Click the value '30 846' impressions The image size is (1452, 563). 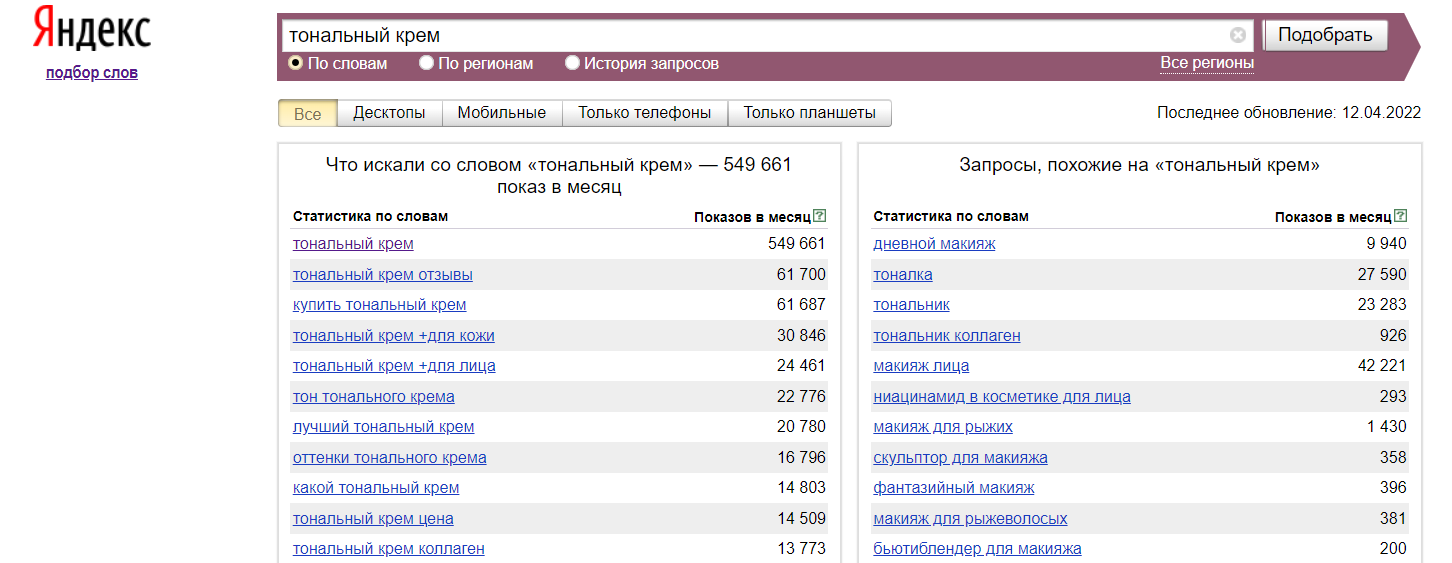click(x=801, y=335)
